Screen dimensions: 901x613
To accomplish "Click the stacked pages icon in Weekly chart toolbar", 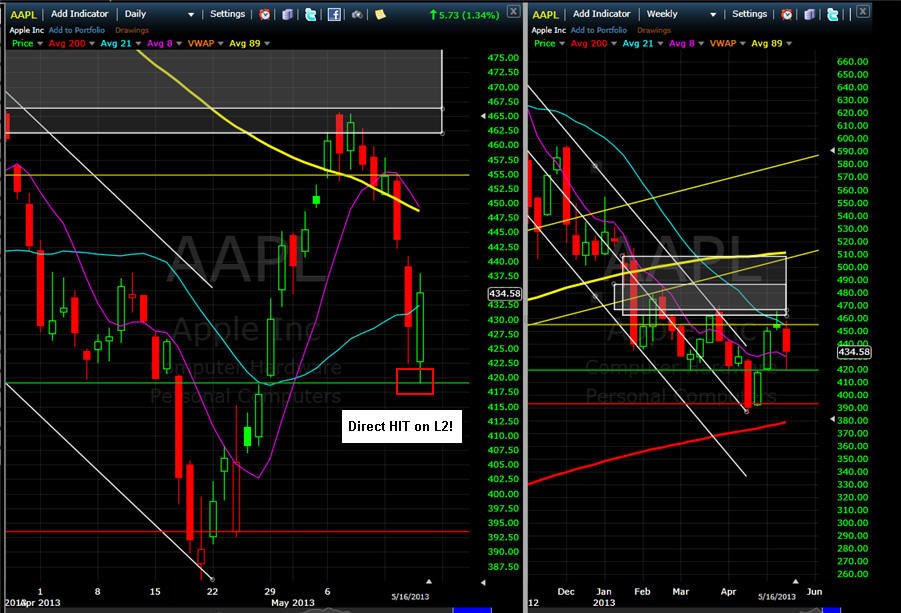I will [x=810, y=14].
